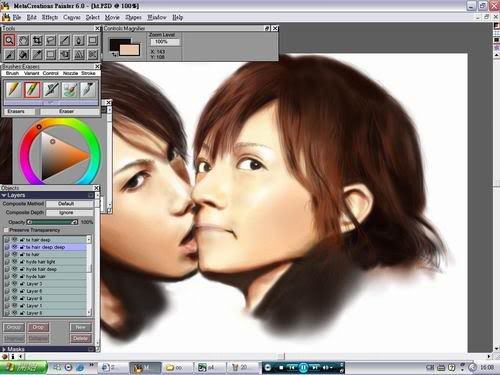
Task: Click the New layer button
Action: tap(81, 327)
